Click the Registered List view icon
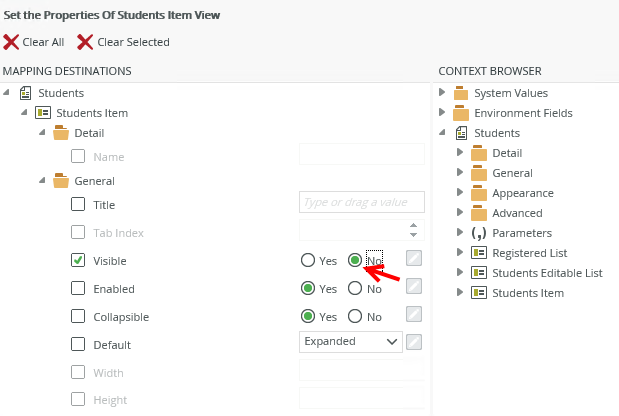The height and width of the screenshot is (416, 619). (x=479, y=253)
